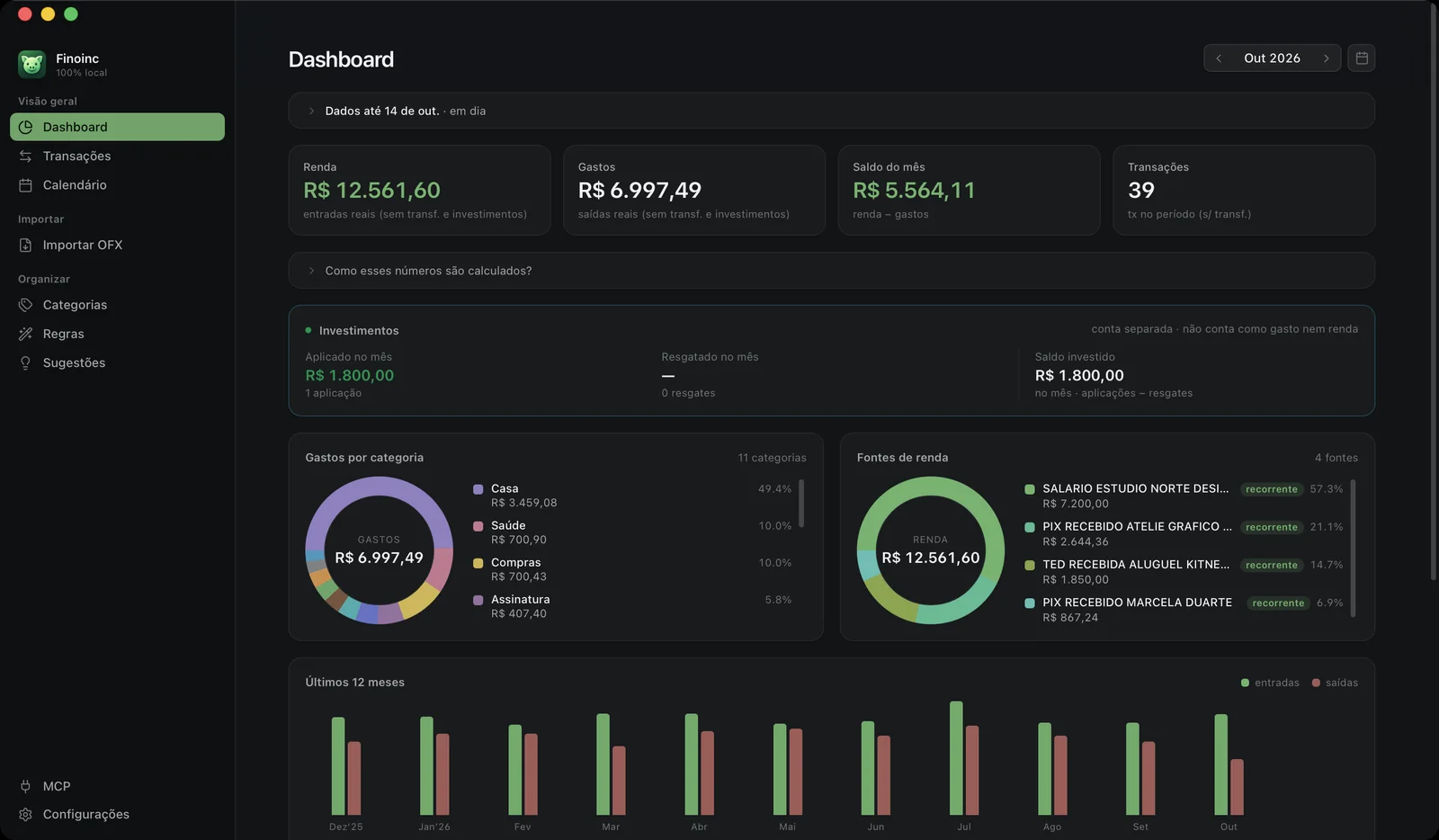Click the Transações arrows icon
The width and height of the screenshot is (1439, 840).
pyautogui.click(x=25, y=156)
